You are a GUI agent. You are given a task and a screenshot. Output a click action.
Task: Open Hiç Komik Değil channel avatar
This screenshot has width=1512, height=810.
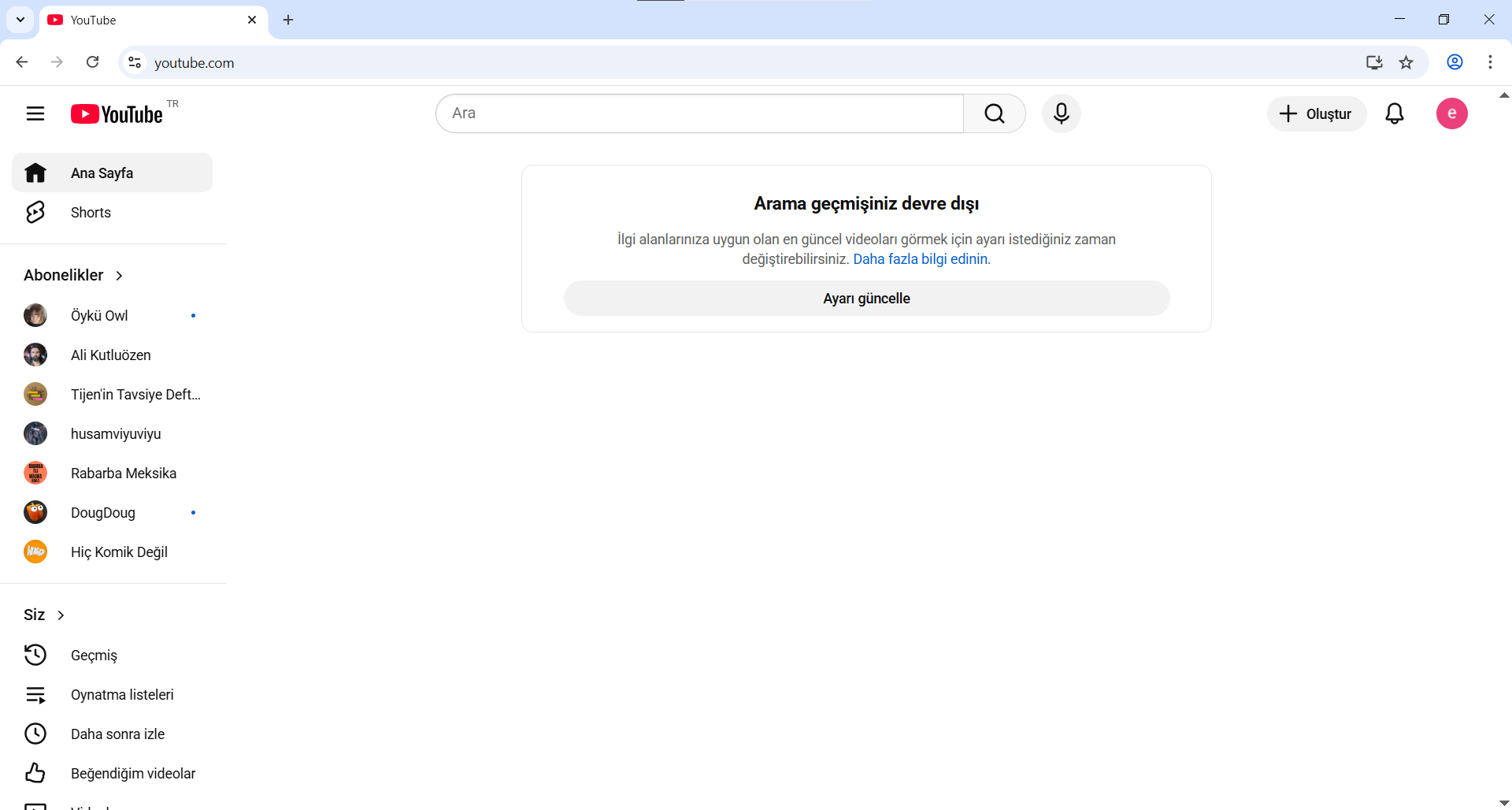(x=35, y=552)
